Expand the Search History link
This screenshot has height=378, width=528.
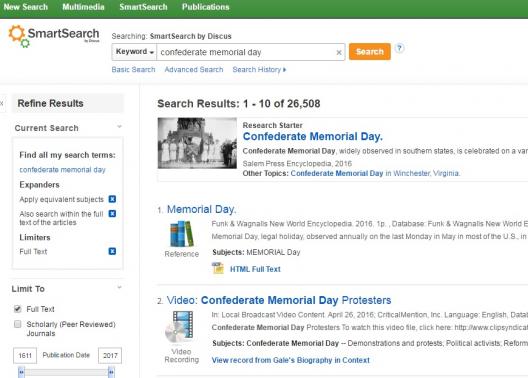(259, 70)
